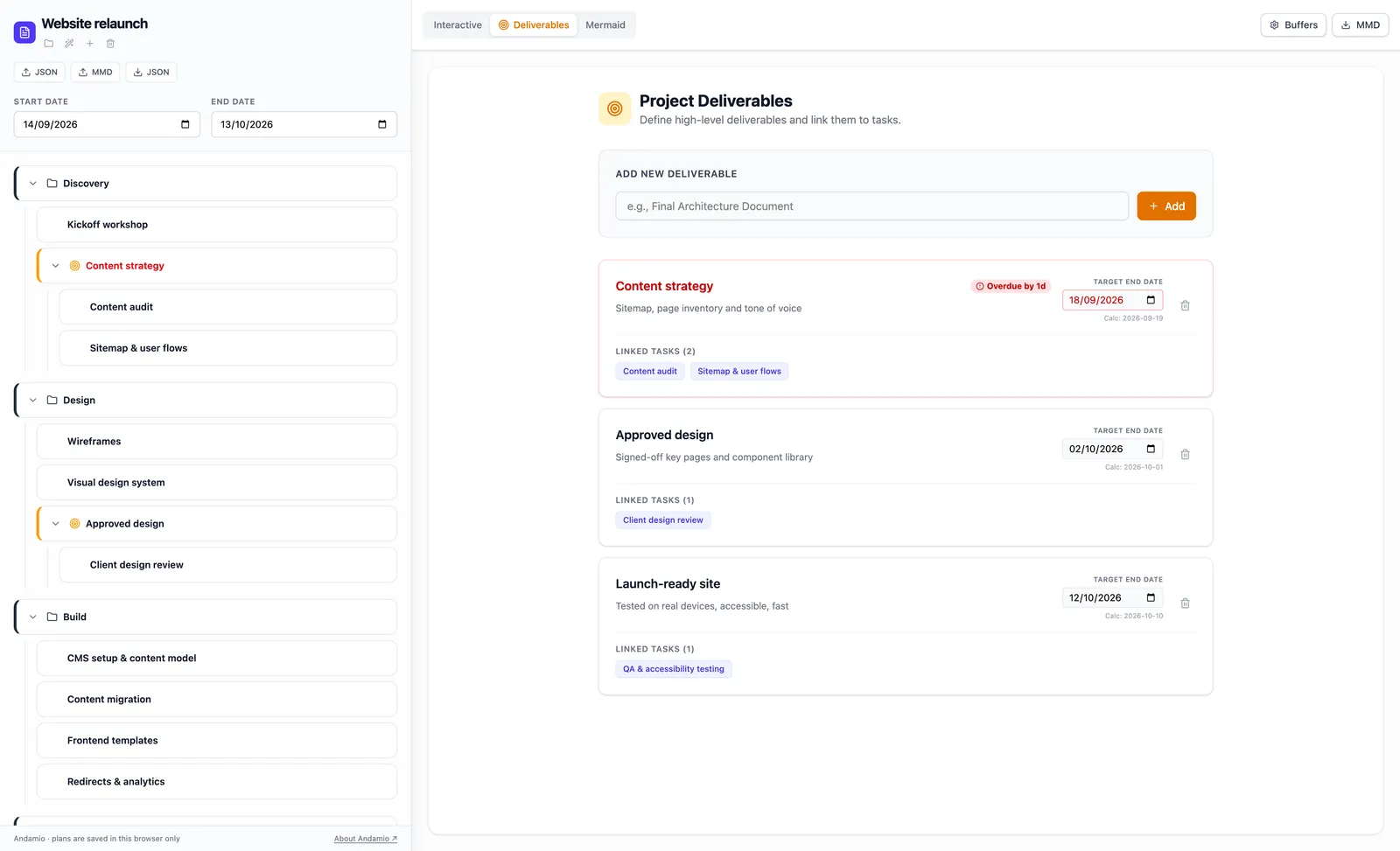Click the QA & accessibility testing linked task chip
The image size is (1400, 851).
coord(674,669)
